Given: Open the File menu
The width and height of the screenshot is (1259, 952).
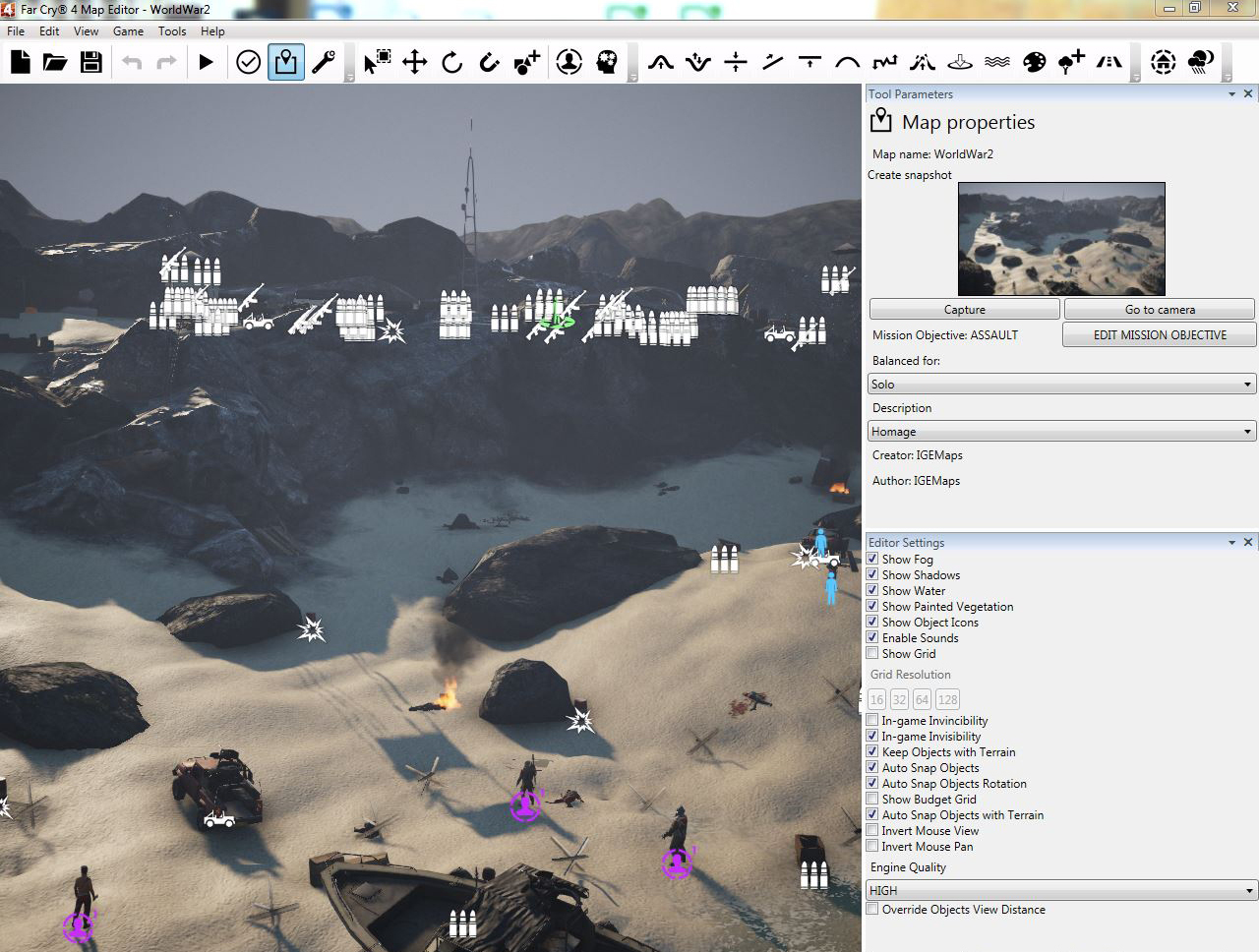Looking at the screenshot, I should tap(16, 31).
